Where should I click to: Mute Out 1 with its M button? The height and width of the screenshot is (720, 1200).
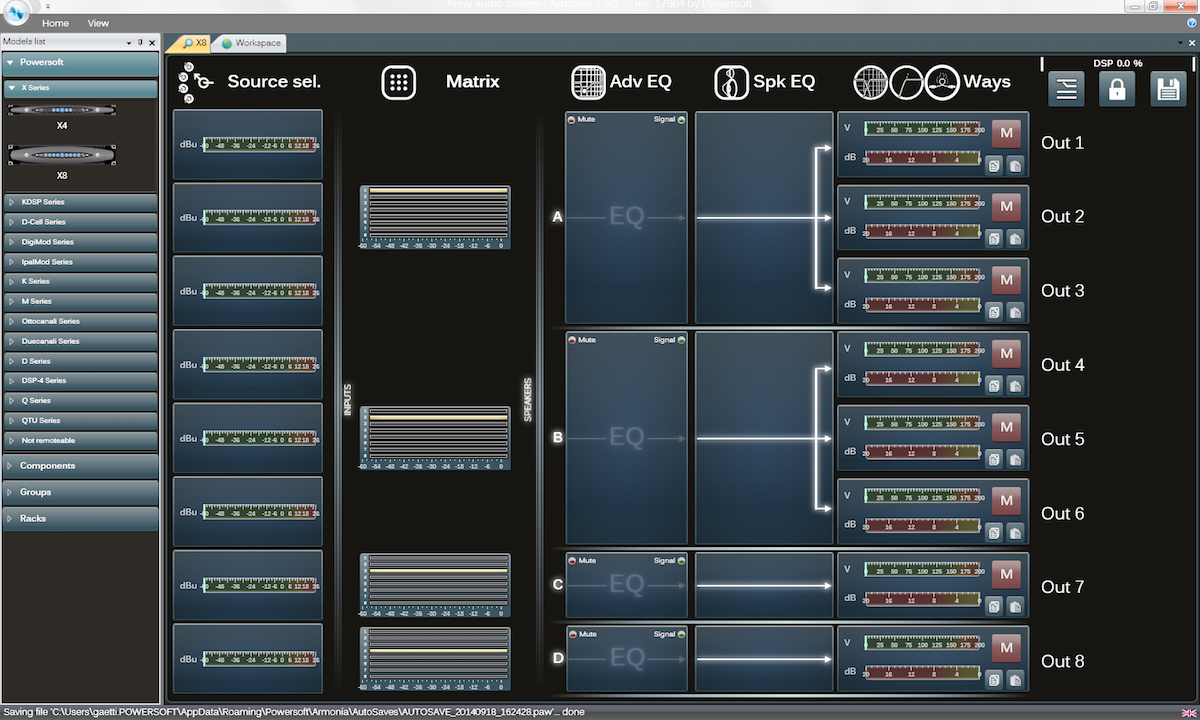[x=1007, y=131]
